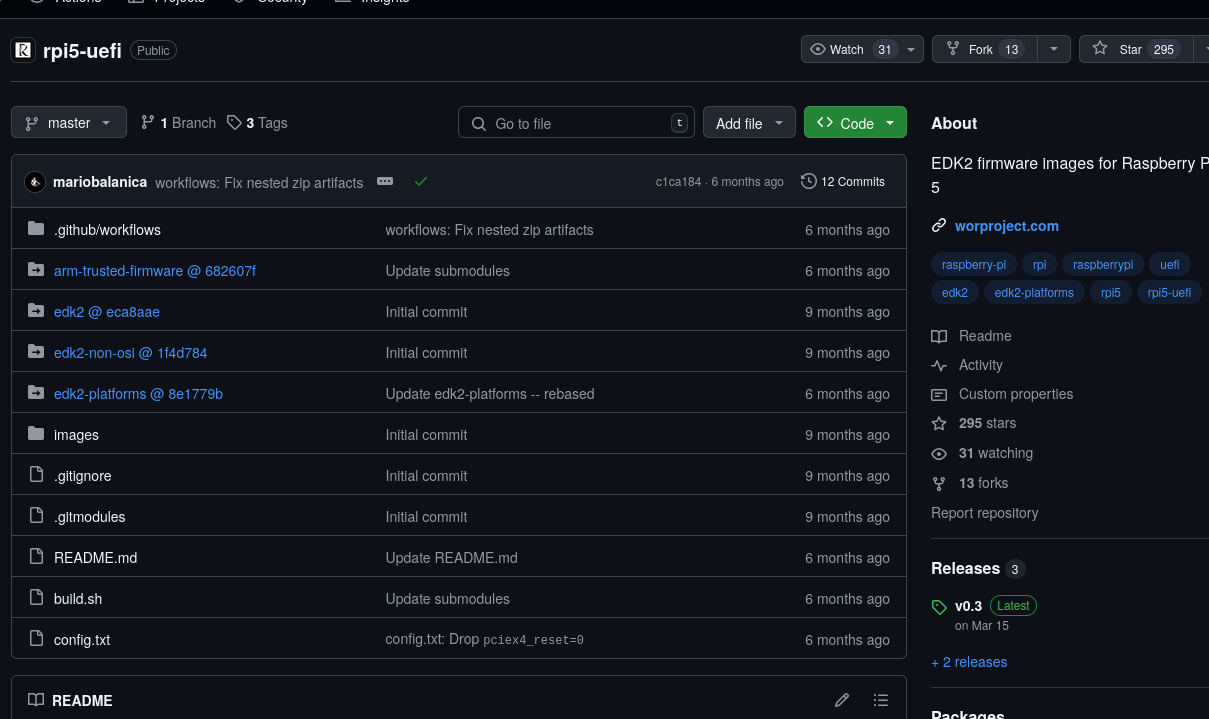The width and height of the screenshot is (1209, 719).
Task: Focus the Go to file search field
Action: (576, 123)
